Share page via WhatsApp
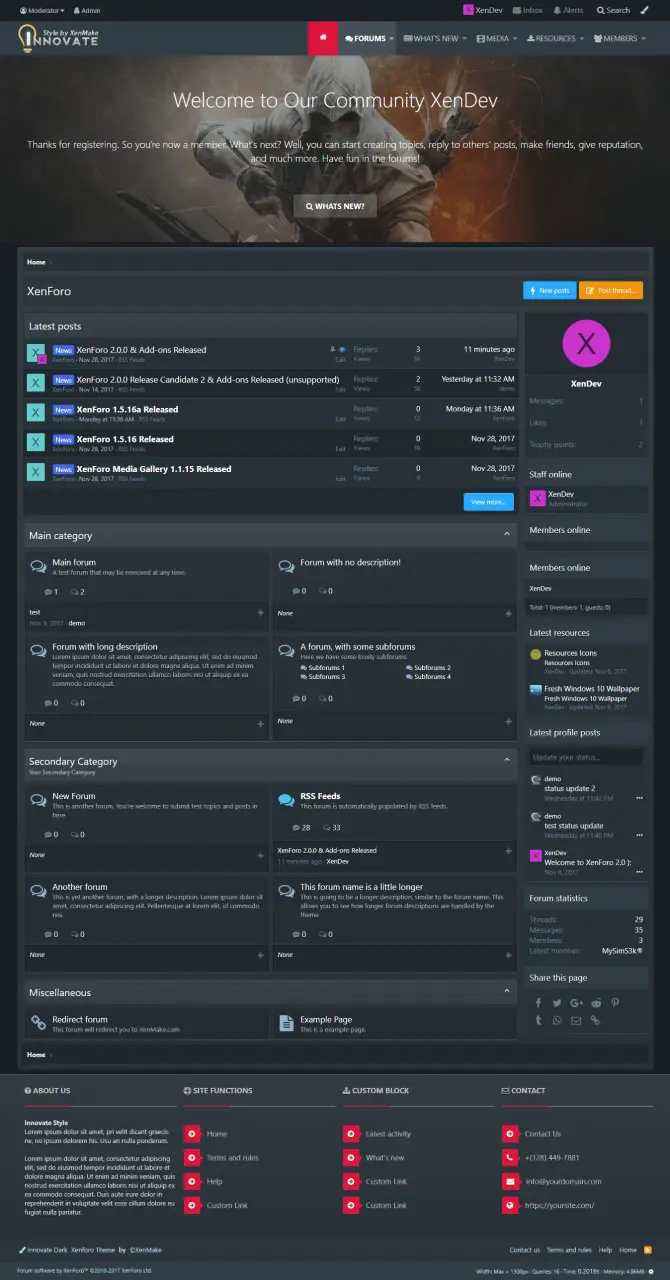The width and height of the screenshot is (670, 1280). click(557, 1021)
